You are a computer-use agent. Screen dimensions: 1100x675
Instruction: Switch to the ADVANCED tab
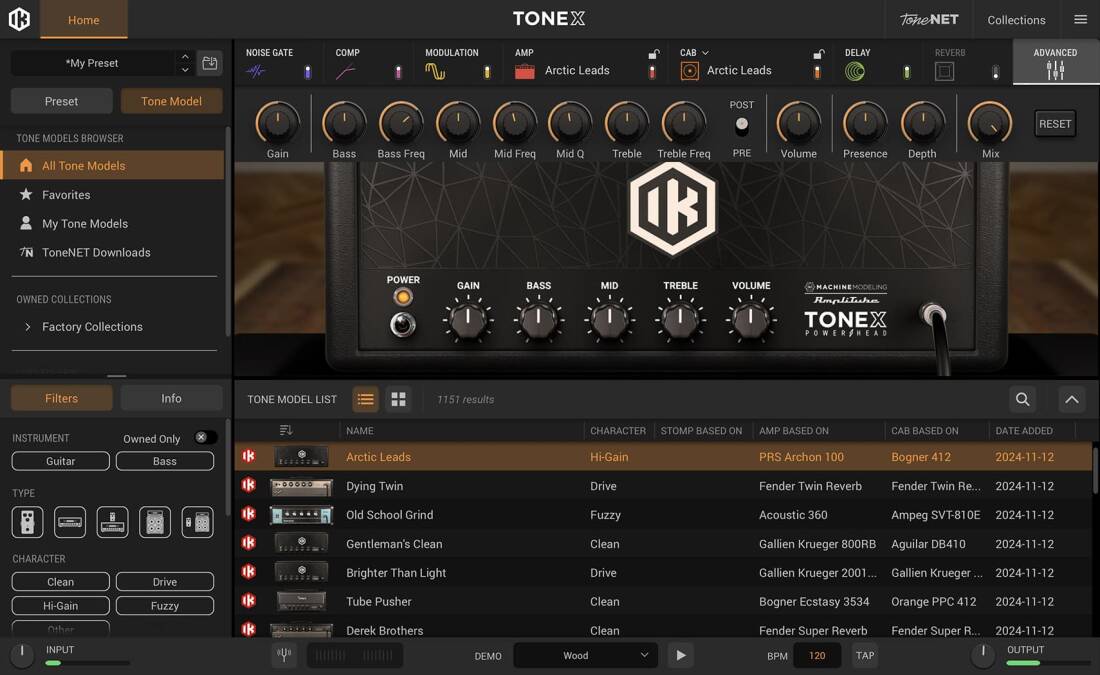[x=1055, y=60]
